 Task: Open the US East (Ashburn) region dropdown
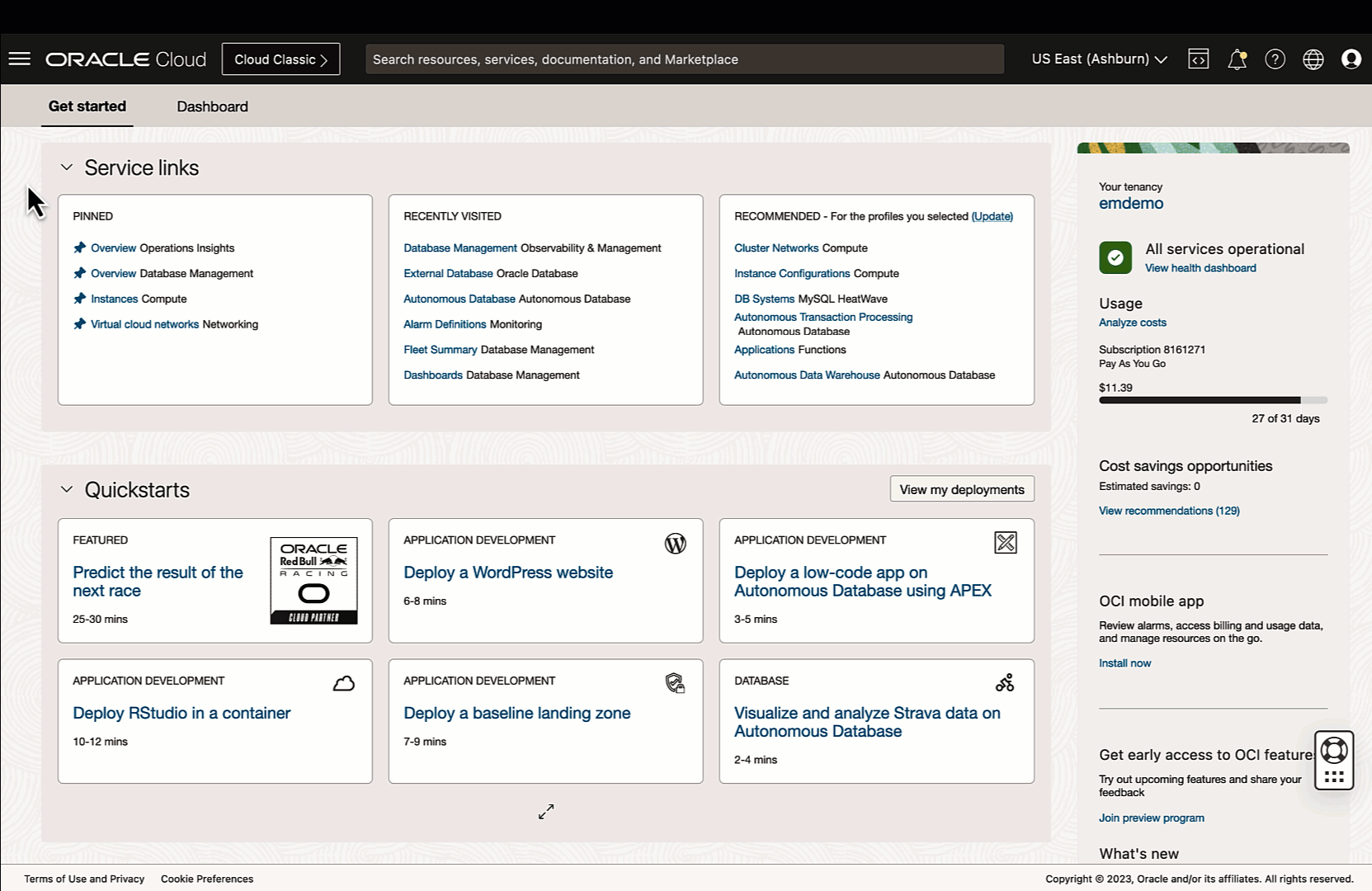point(1099,59)
